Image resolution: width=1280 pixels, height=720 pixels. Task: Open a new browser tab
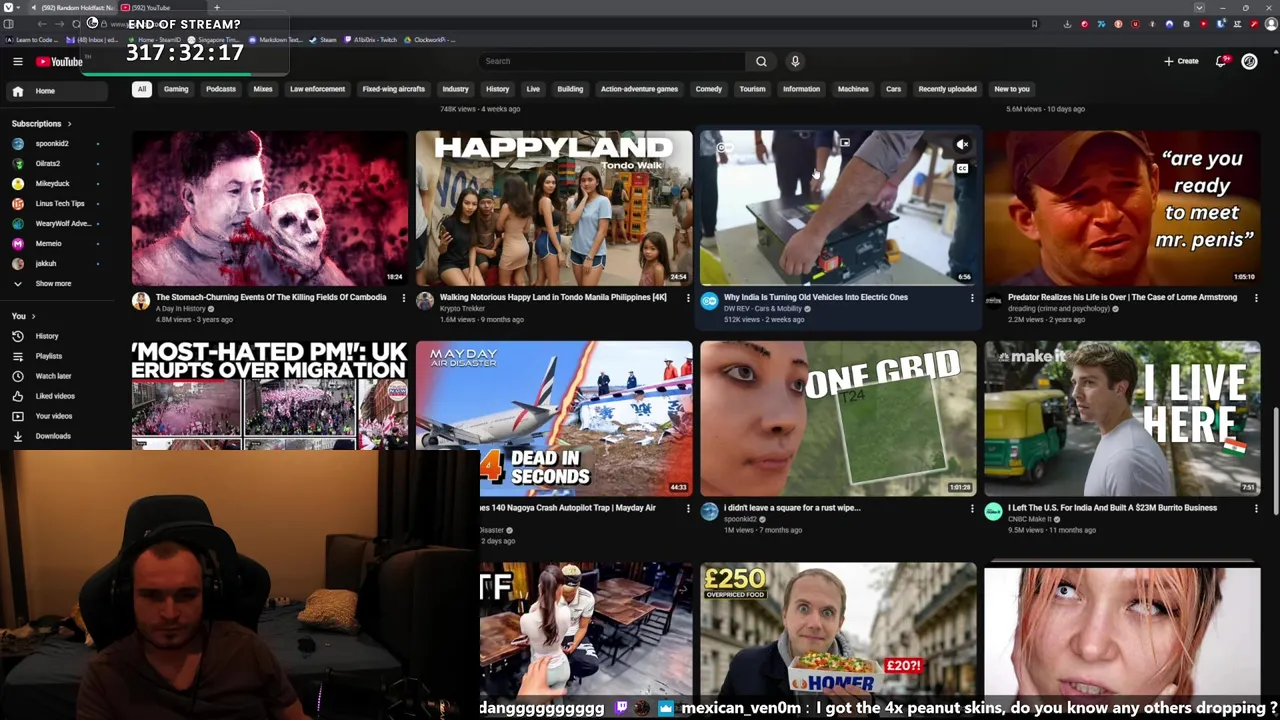217,8
